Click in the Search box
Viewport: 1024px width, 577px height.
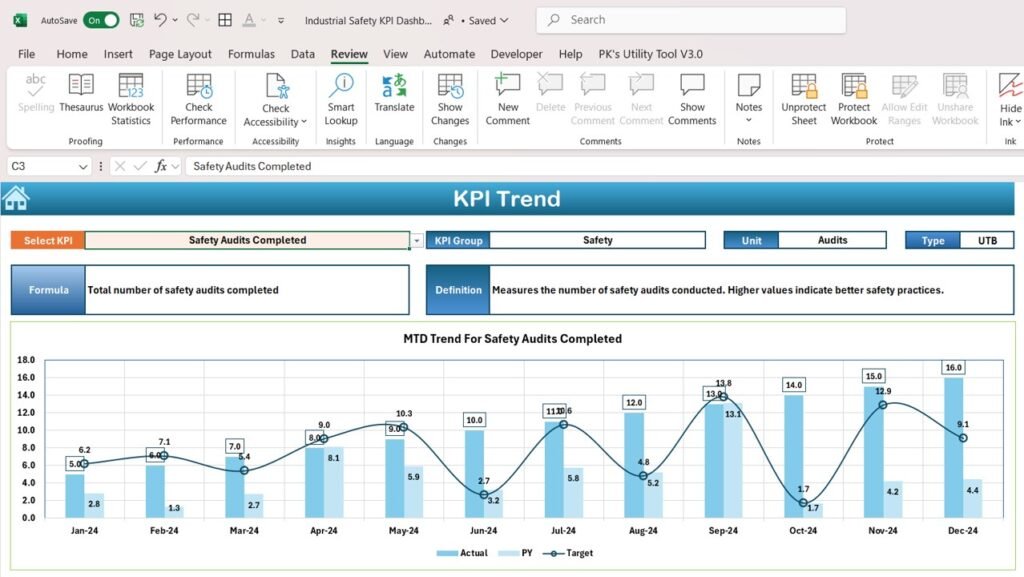pyautogui.click(x=691, y=20)
